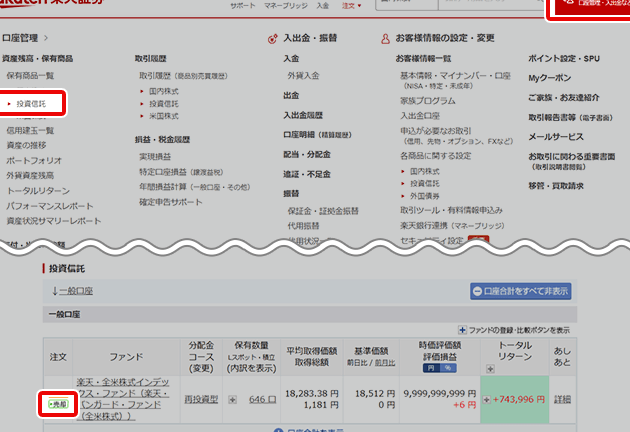
Task: Open お取引に関わる重要書面
Action: [x=571, y=156]
